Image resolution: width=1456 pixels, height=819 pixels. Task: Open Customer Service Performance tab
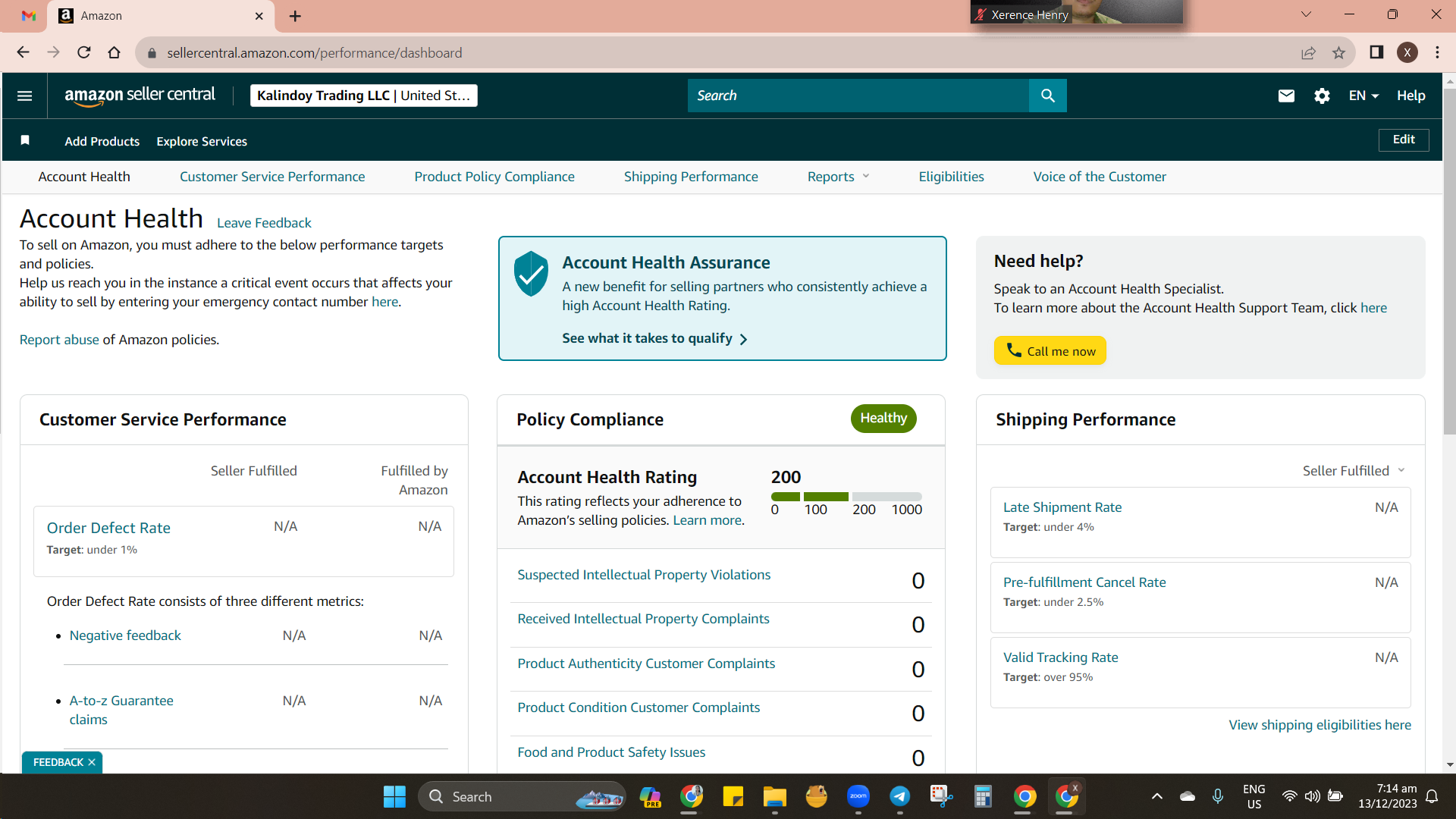(272, 177)
